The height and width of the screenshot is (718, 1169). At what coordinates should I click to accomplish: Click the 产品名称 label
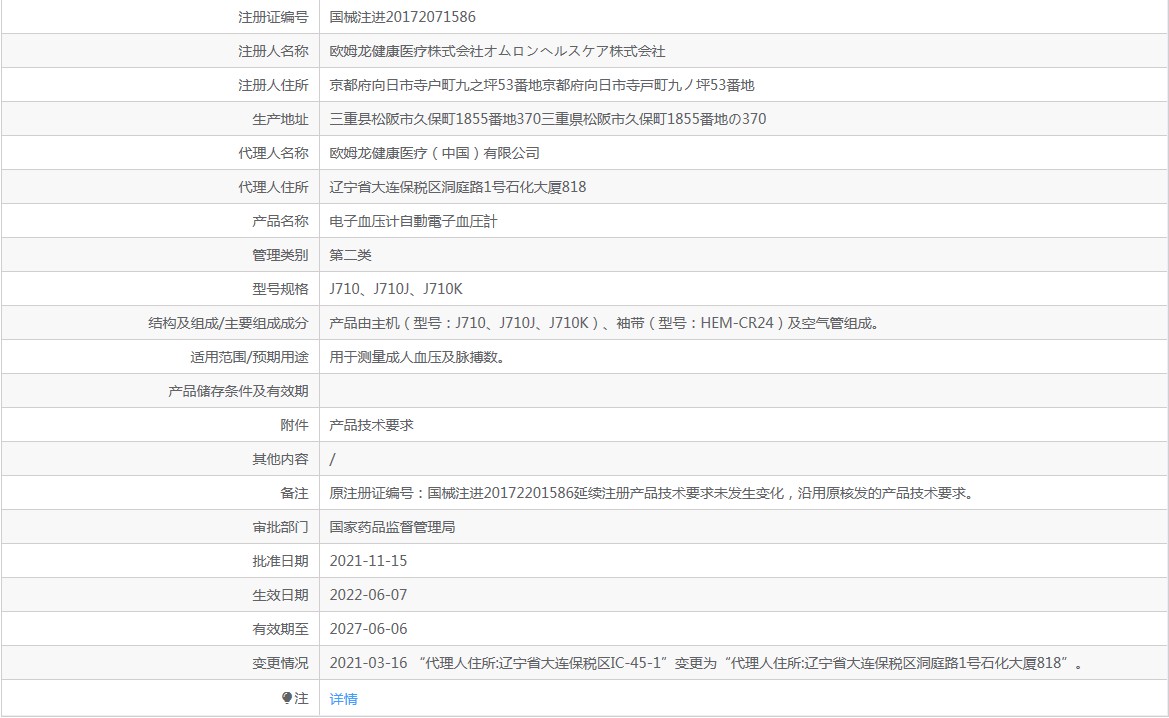(280, 221)
